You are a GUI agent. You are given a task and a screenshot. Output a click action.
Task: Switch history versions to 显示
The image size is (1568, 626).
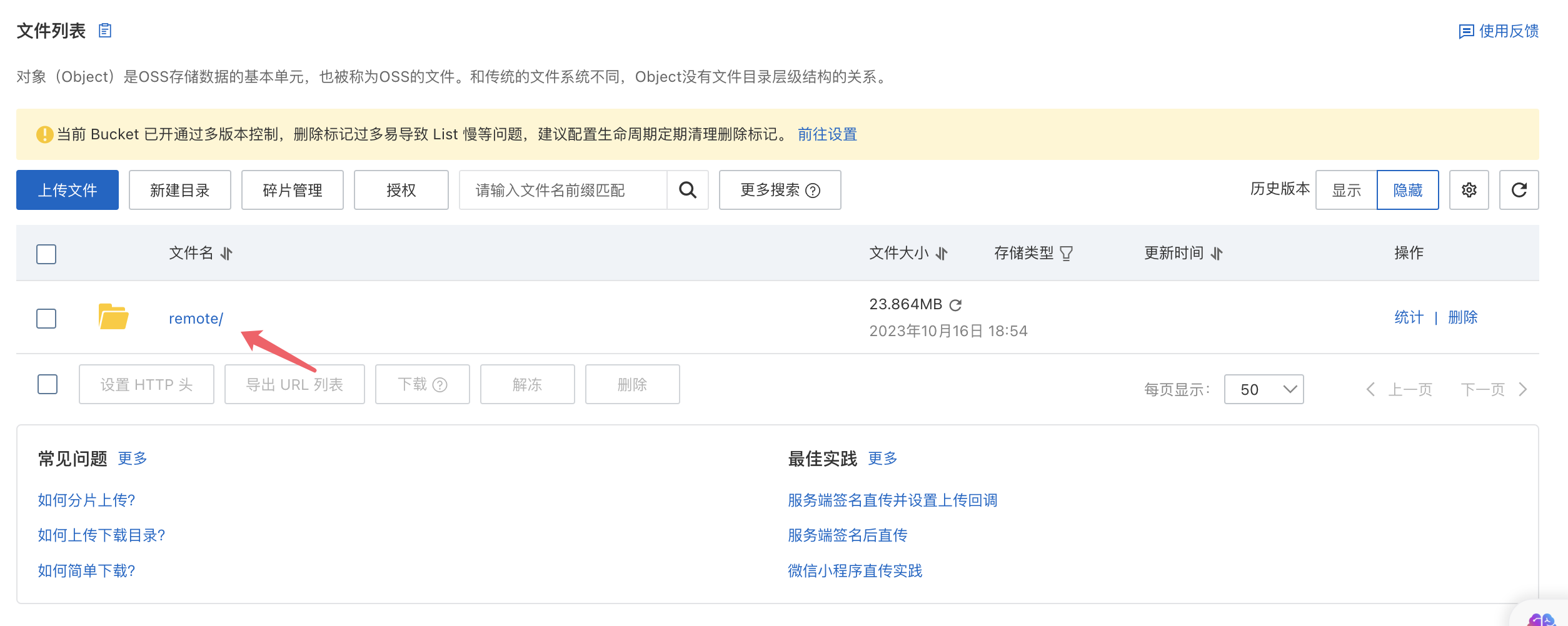click(x=1346, y=190)
